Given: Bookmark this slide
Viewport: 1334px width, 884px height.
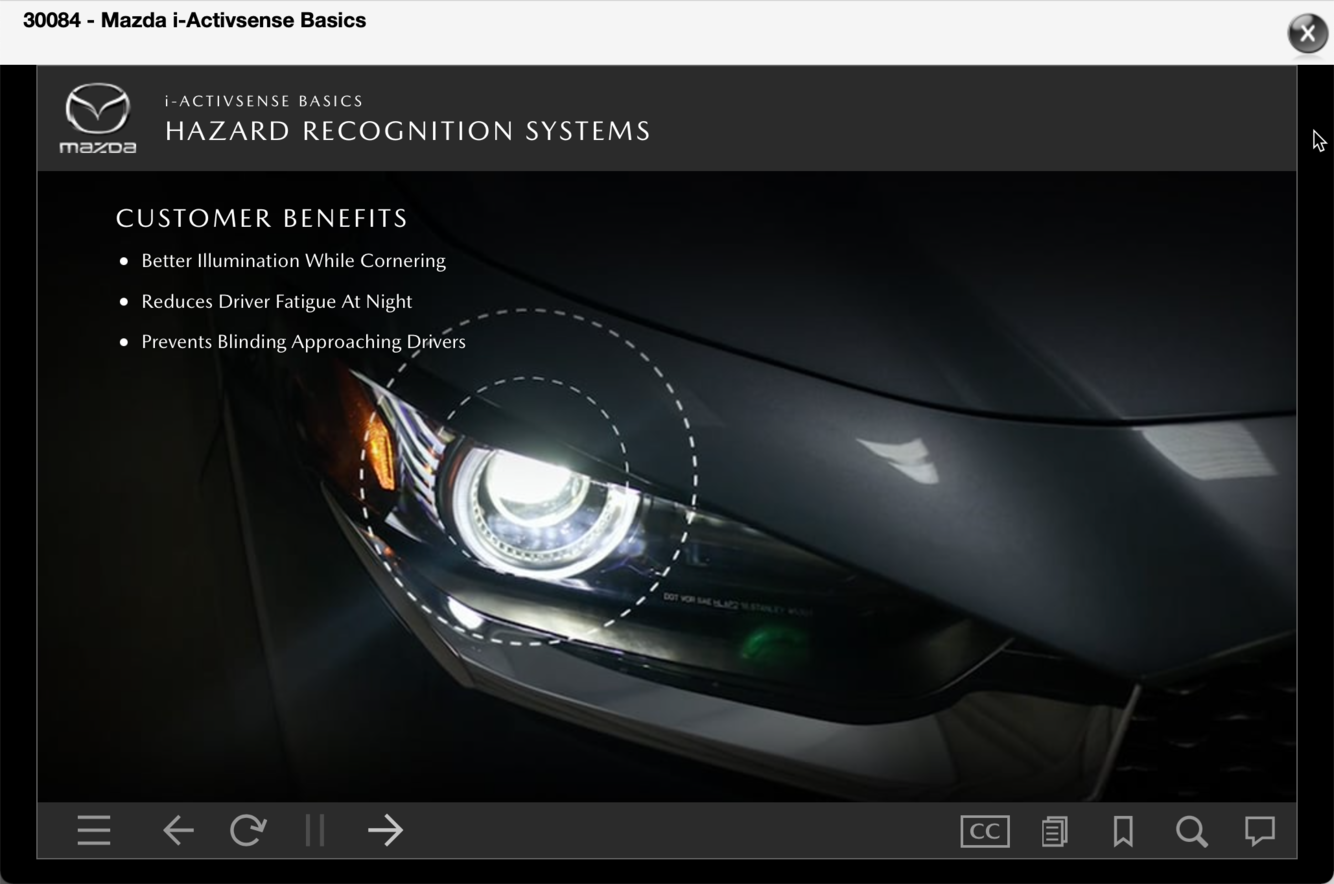Looking at the screenshot, I should [1123, 831].
